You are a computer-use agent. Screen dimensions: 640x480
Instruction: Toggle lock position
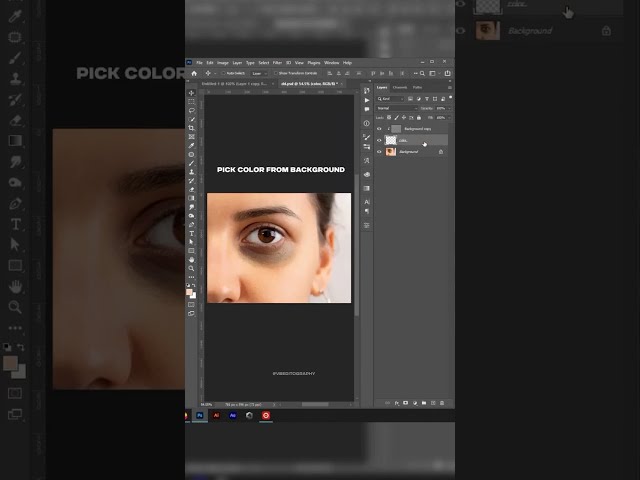pyautogui.click(x=404, y=118)
